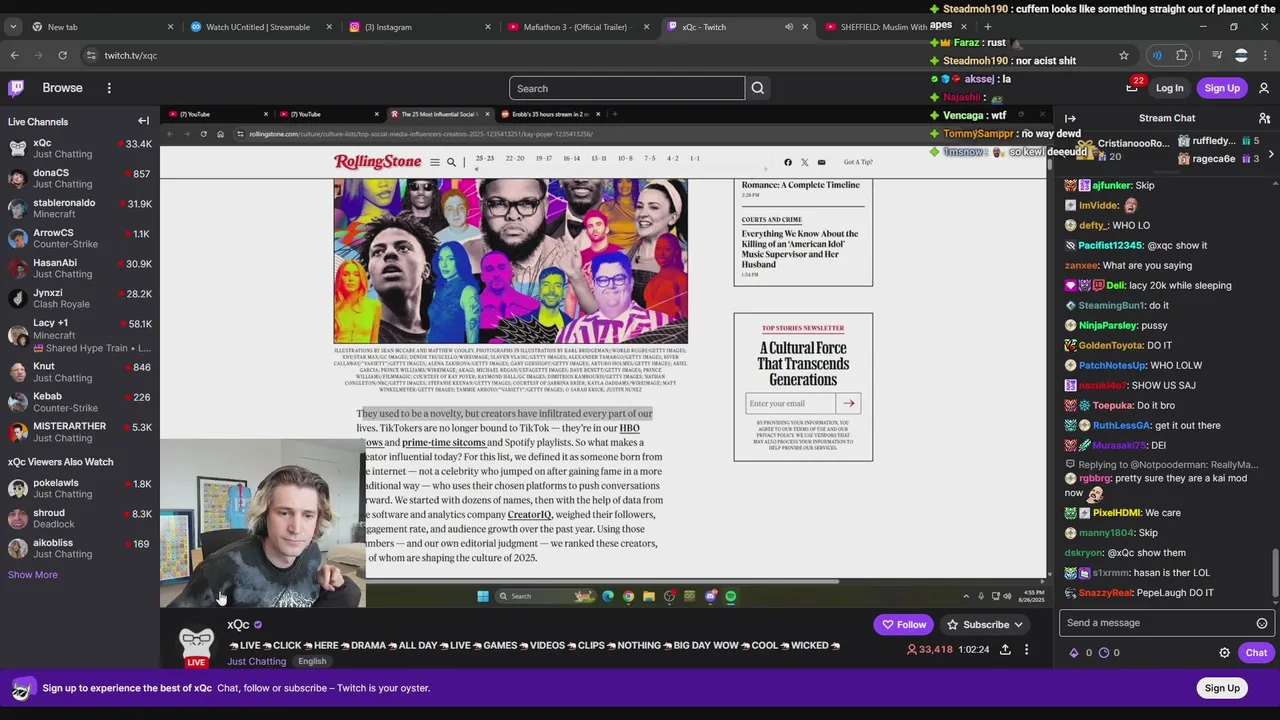
Task: Click the ajfunker username in chat
Action: 1111,185
